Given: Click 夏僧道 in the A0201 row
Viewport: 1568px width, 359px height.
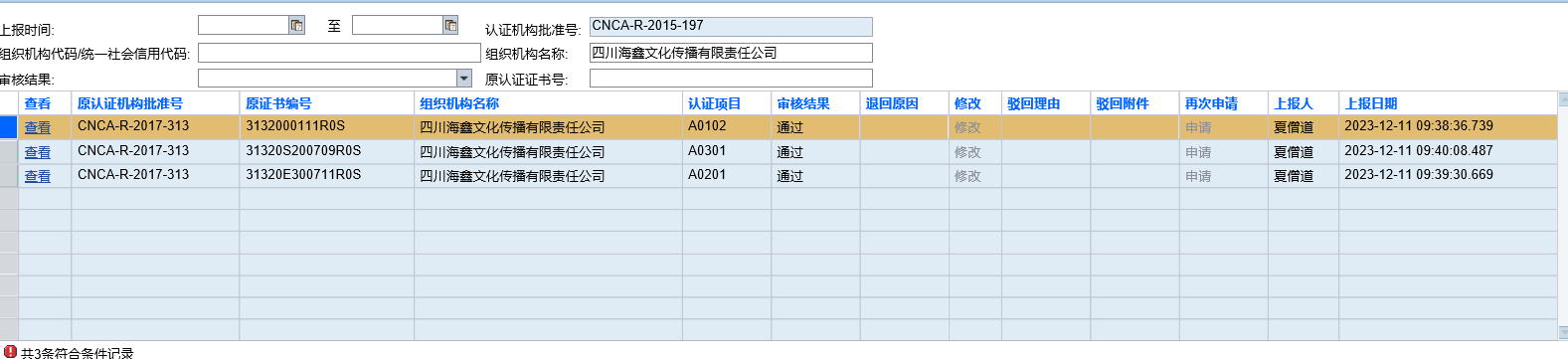Looking at the screenshot, I should [x=1294, y=176].
